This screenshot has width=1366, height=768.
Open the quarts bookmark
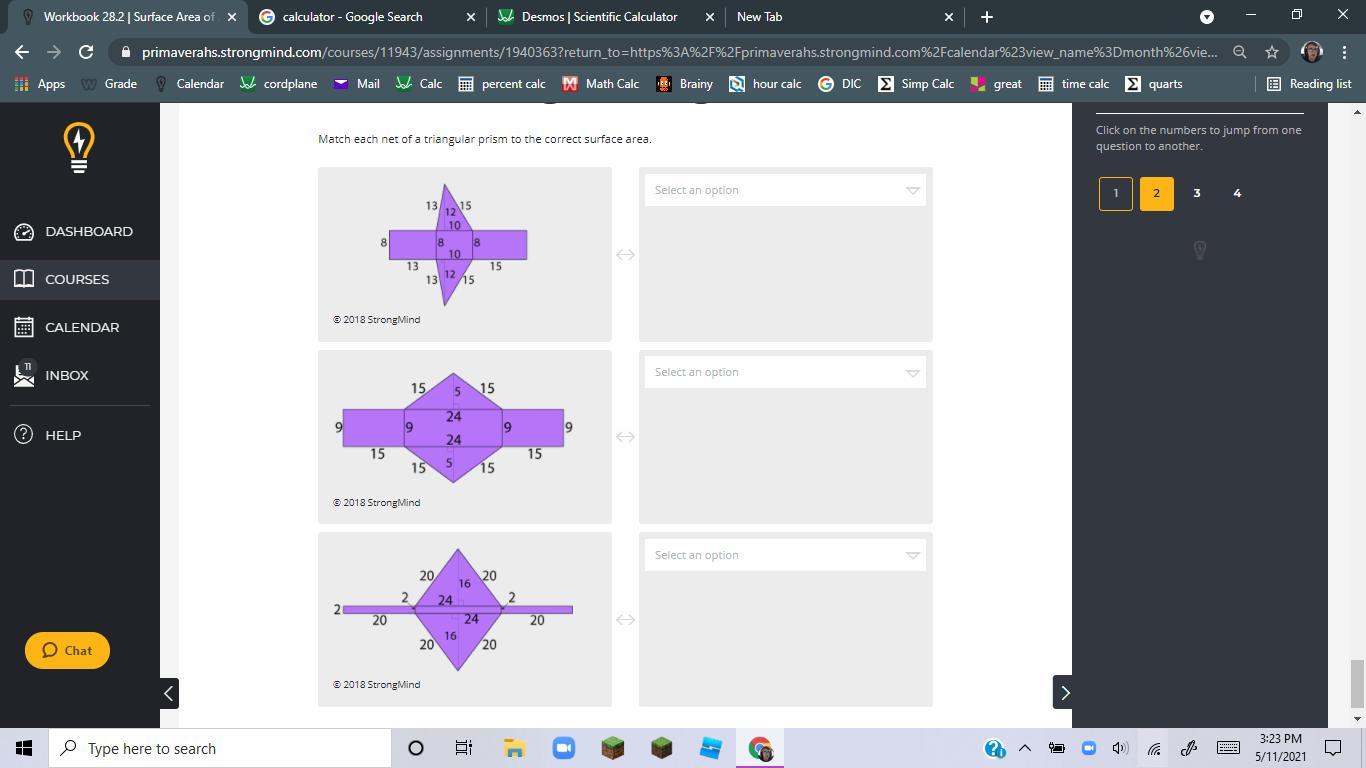1154,84
